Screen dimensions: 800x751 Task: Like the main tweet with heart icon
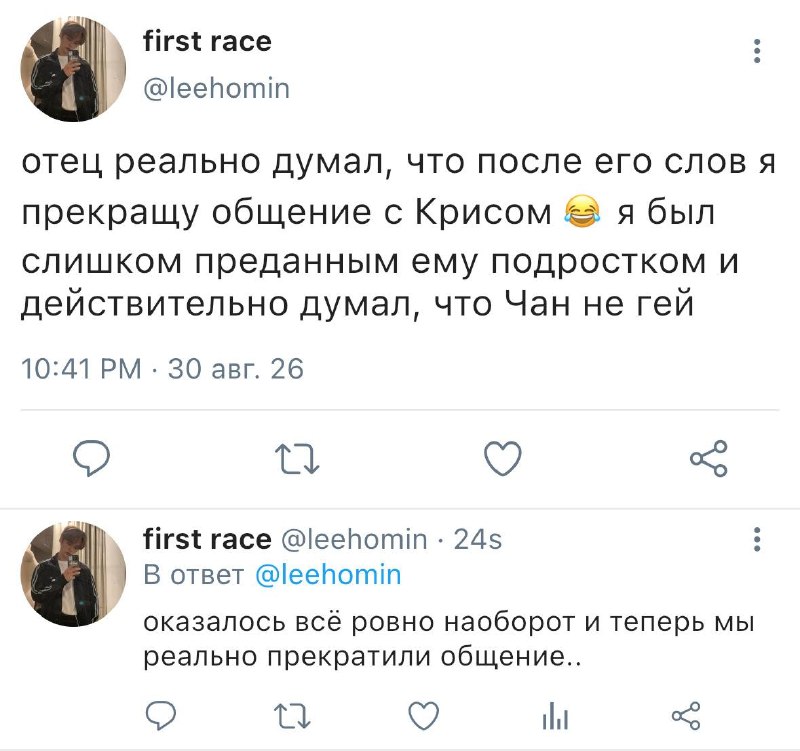503,458
